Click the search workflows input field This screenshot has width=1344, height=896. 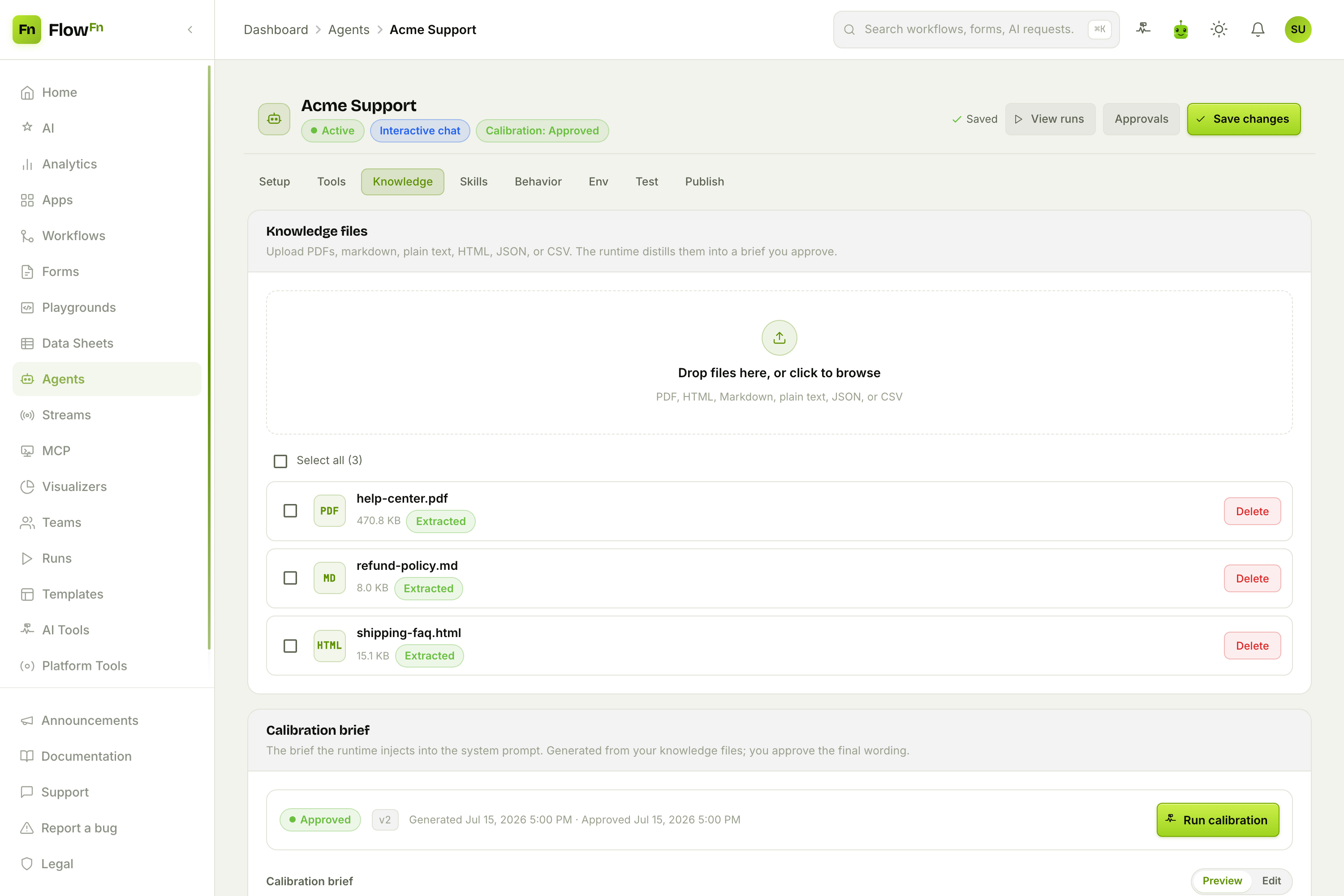(976, 29)
